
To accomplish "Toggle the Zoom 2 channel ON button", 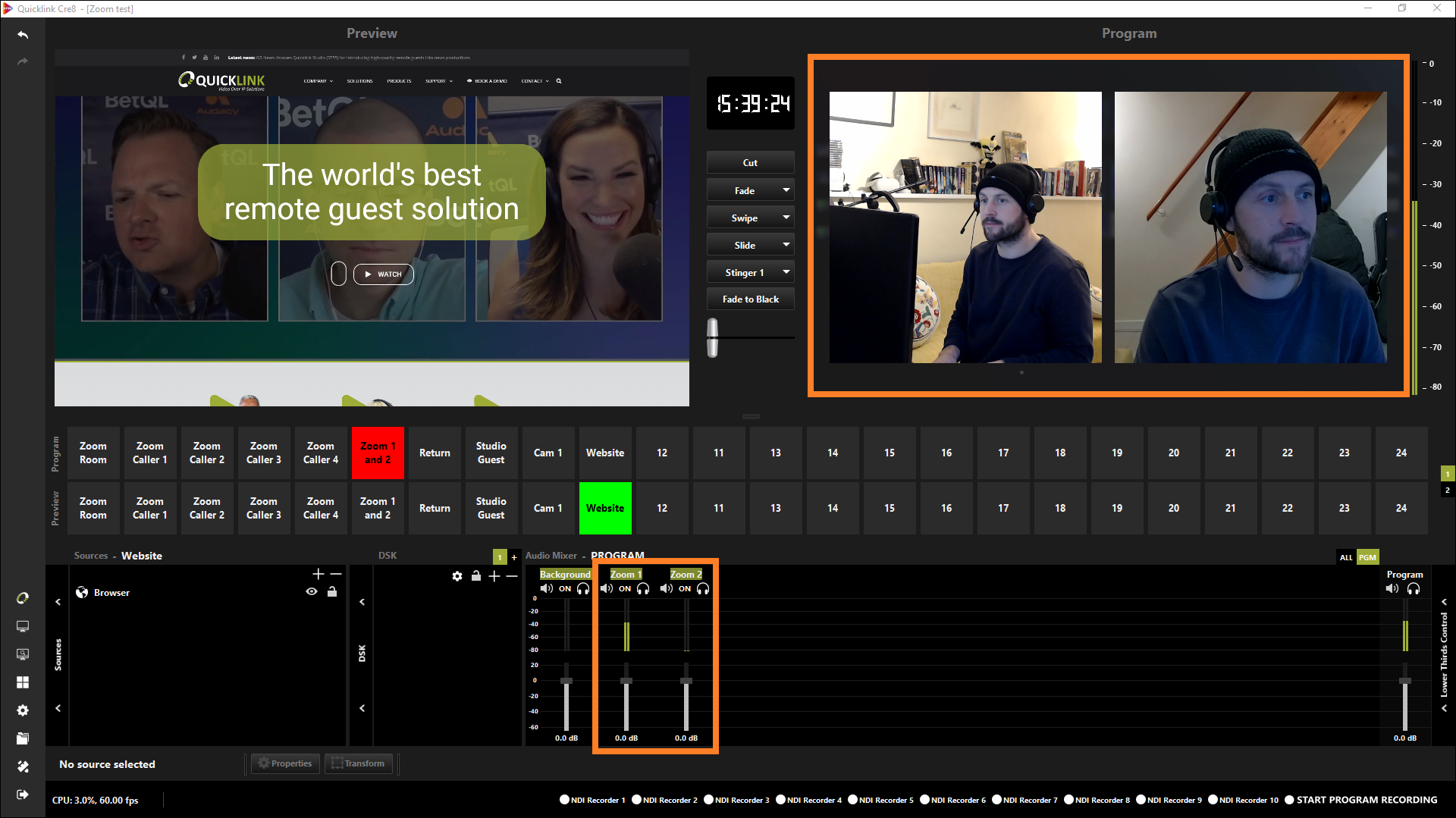I will tap(685, 589).
